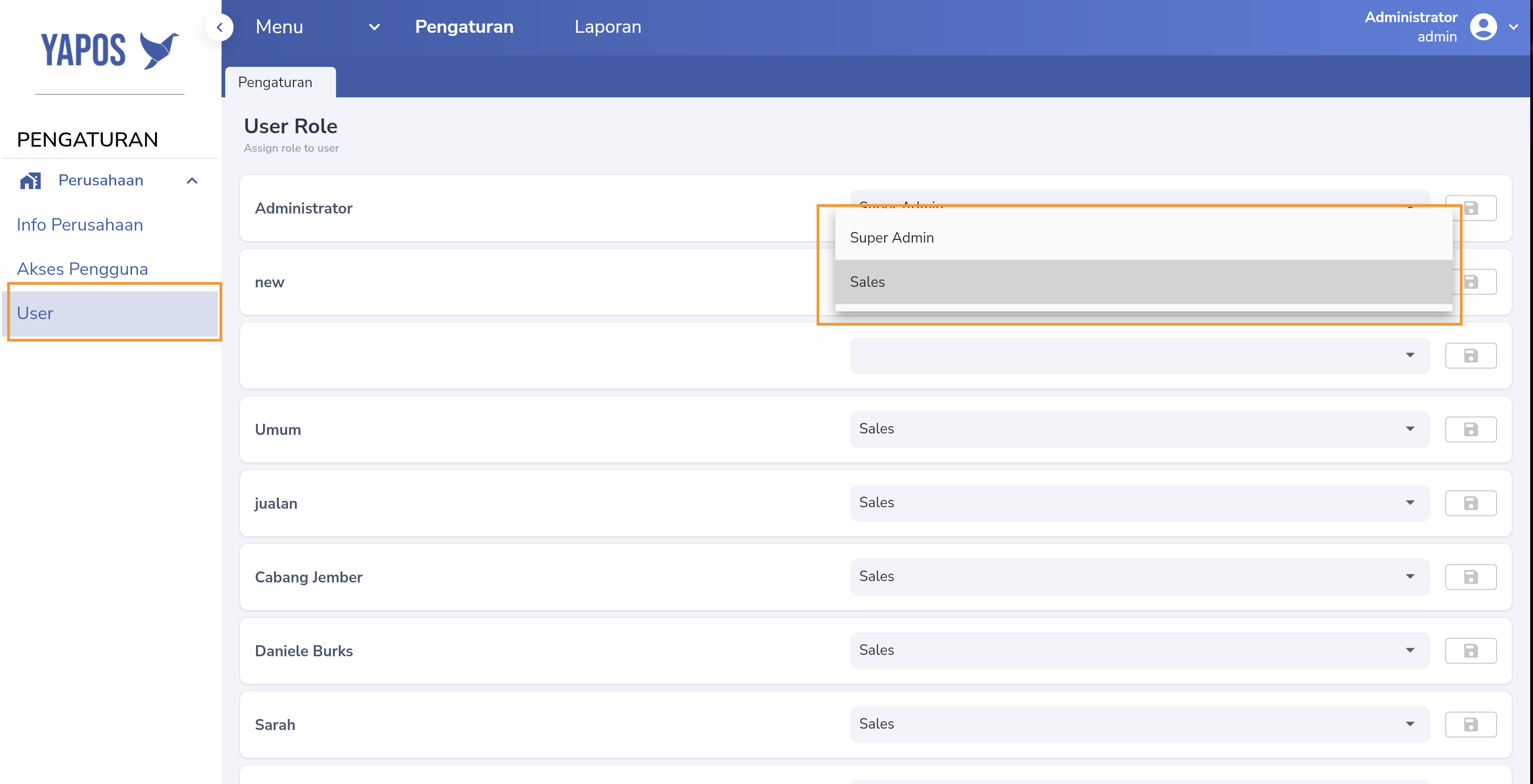Click the Perusahaan building icon
Screen dimensions: 1533x784
coord(30,180)
